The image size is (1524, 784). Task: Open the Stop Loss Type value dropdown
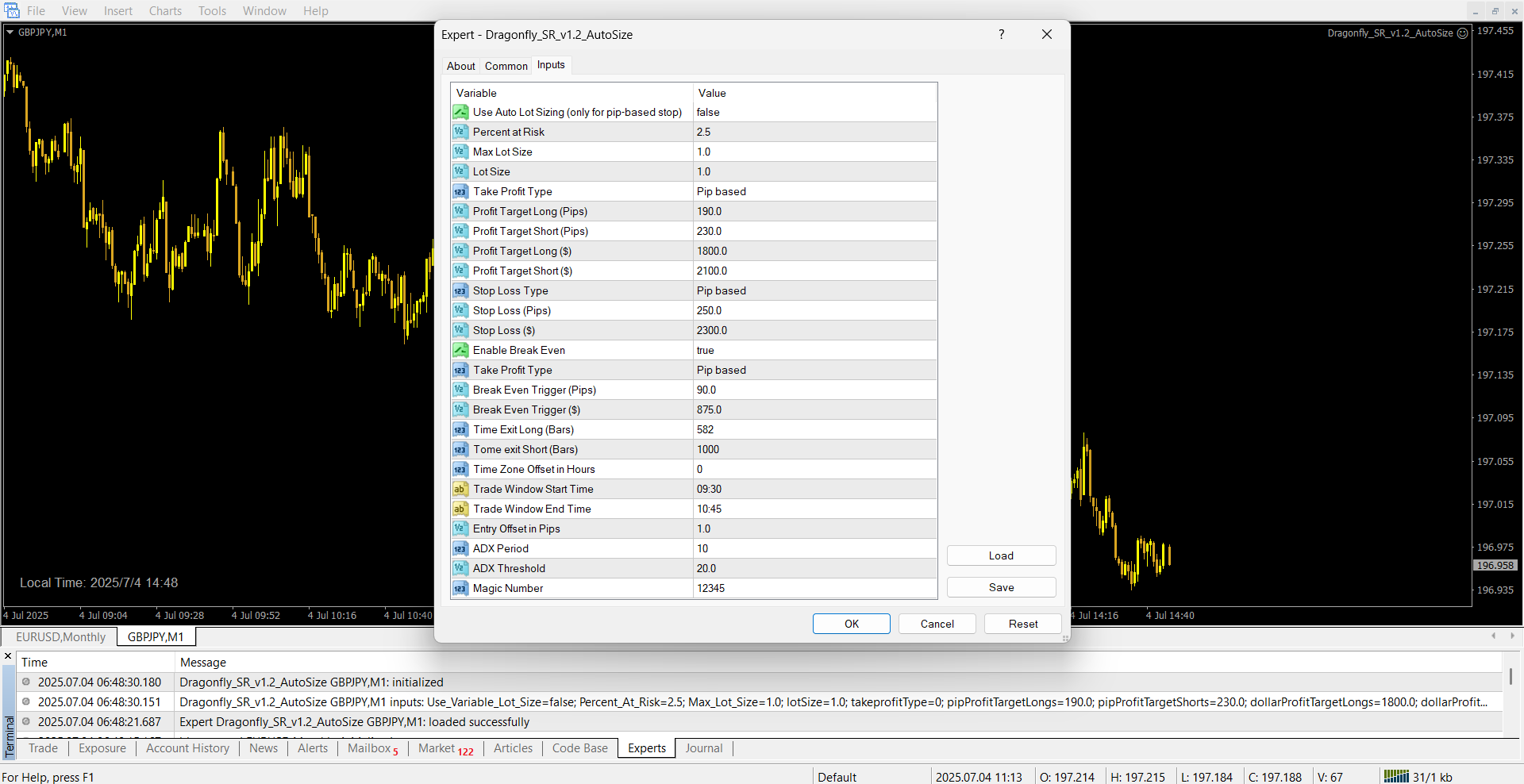(814, 290)
